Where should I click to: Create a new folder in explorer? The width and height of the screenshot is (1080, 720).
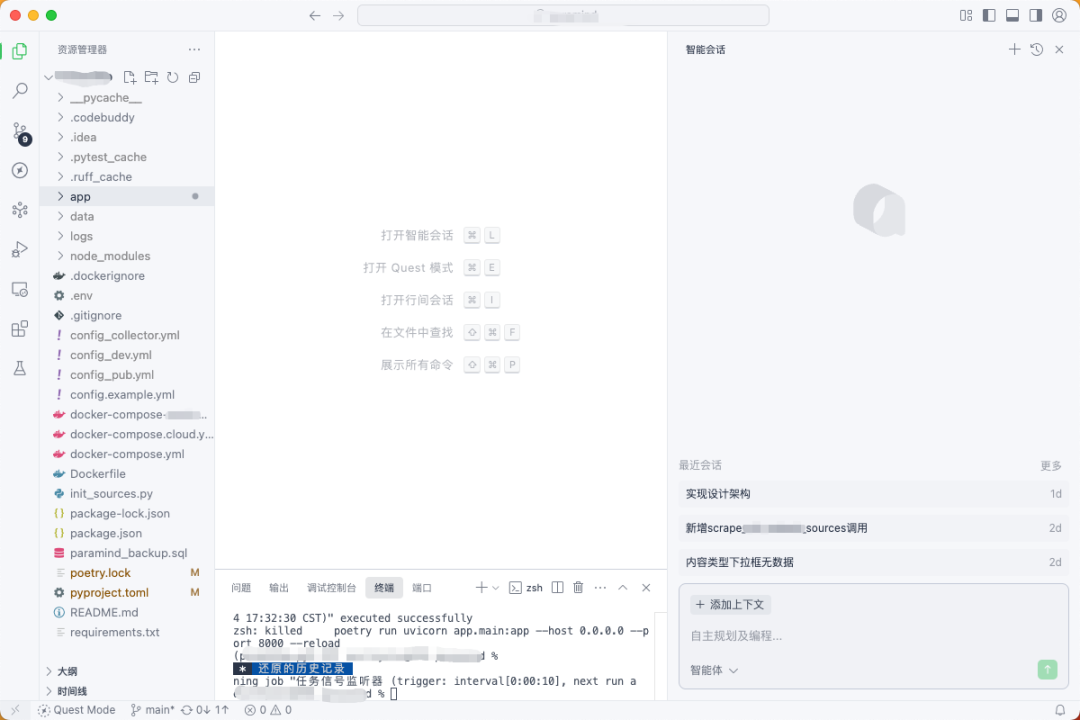[152, 77]
